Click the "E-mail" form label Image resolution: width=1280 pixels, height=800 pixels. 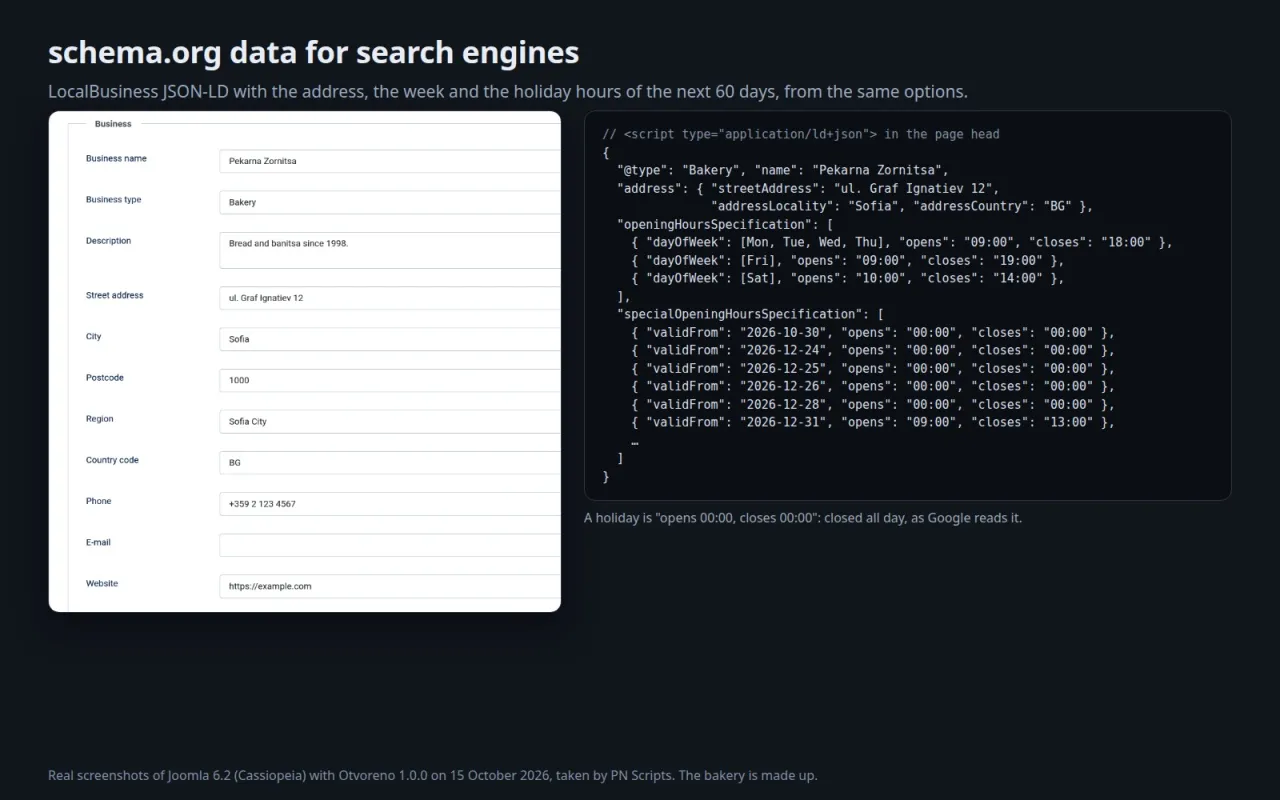98,542
